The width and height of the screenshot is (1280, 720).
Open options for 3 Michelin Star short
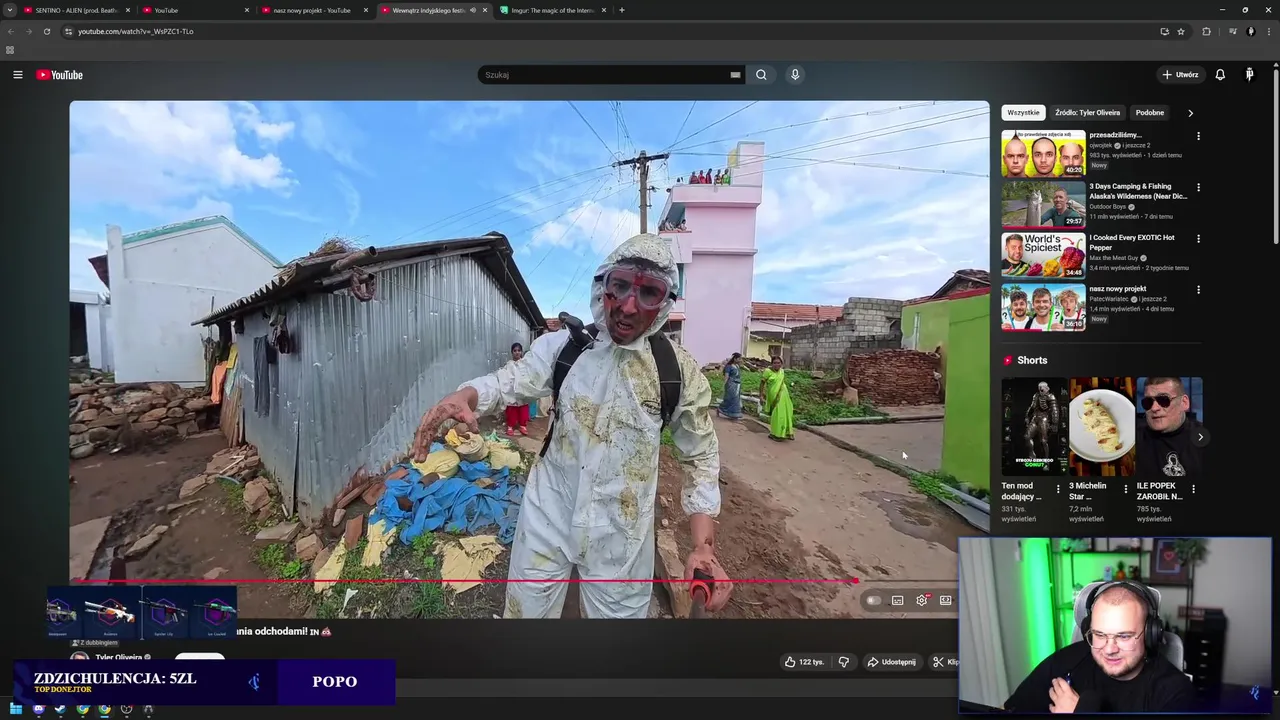pyautogui.click(x=1126, y=490)
